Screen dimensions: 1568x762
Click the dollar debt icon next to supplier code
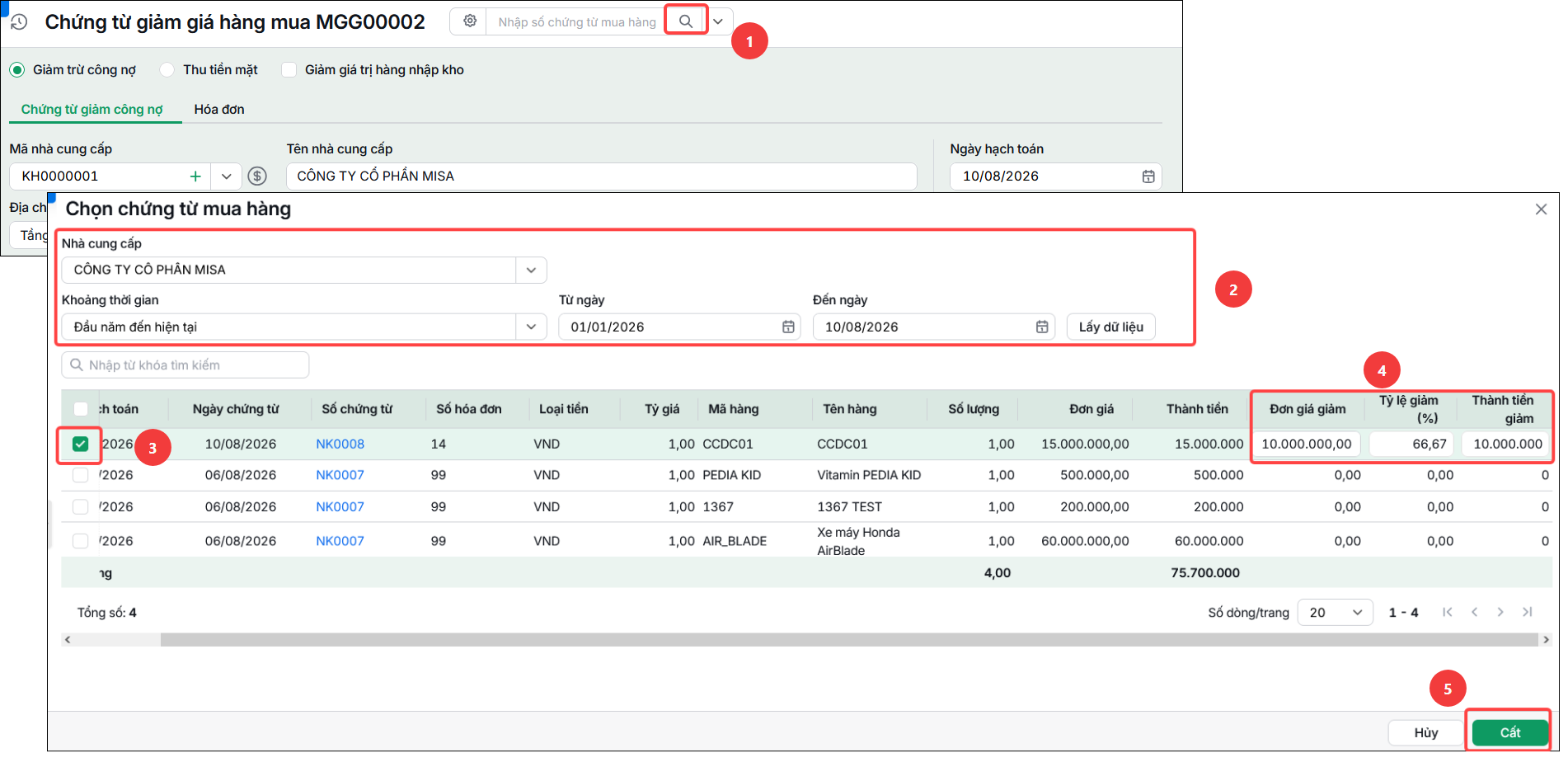point(257,176)
